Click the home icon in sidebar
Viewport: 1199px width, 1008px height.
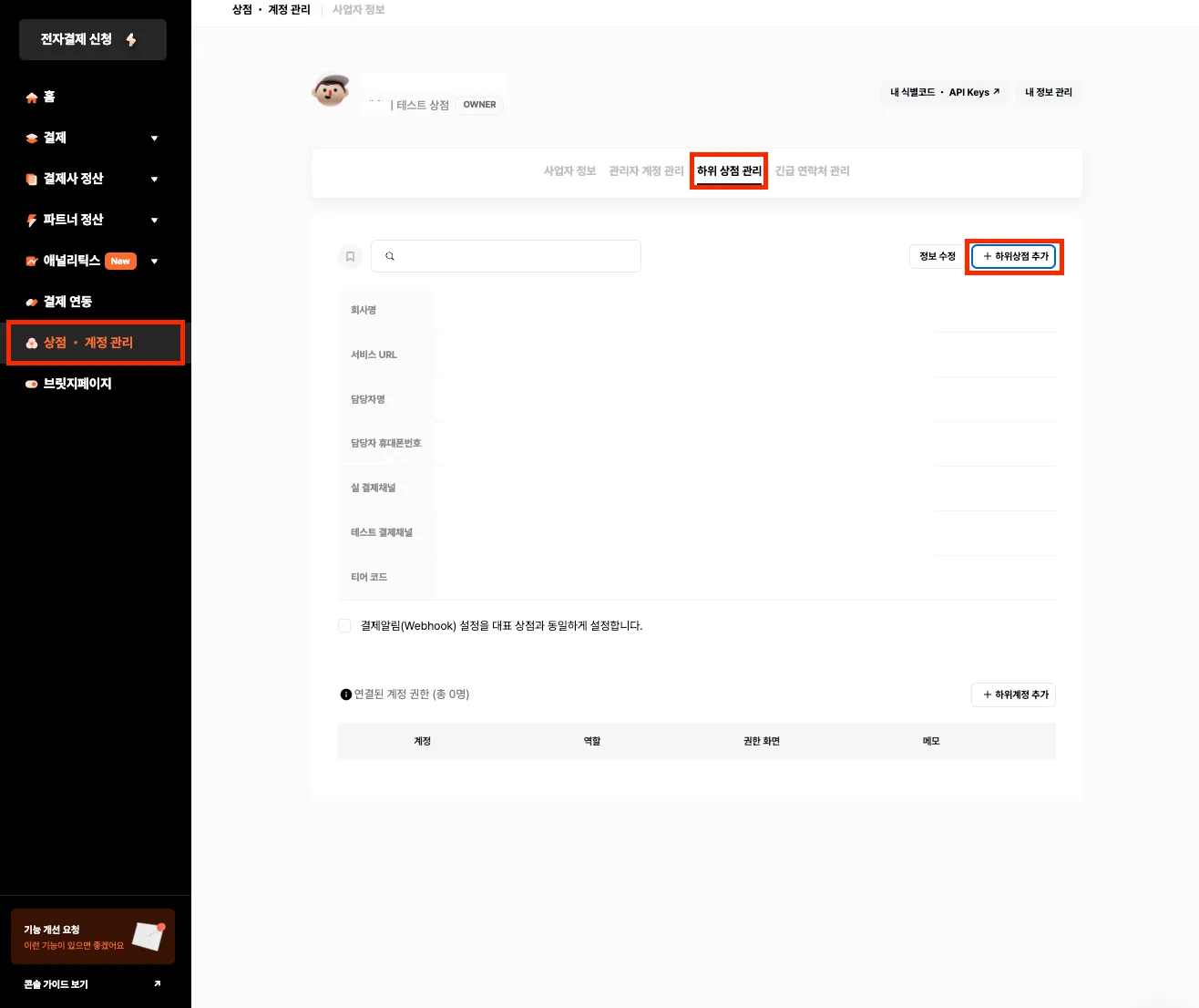pos(32,98)
